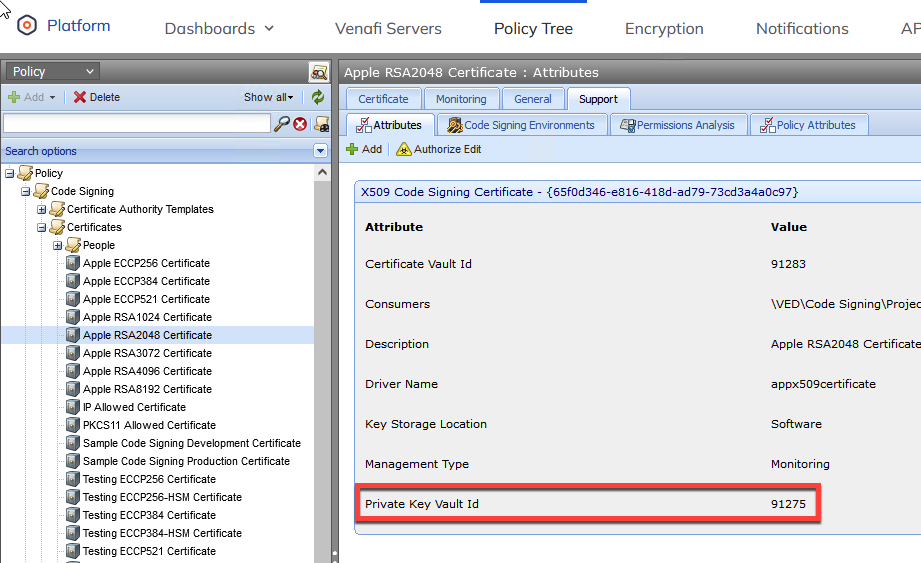Open the Show all filter dropdown
This screenshot has width=921, height=563.
pos(269,97)
